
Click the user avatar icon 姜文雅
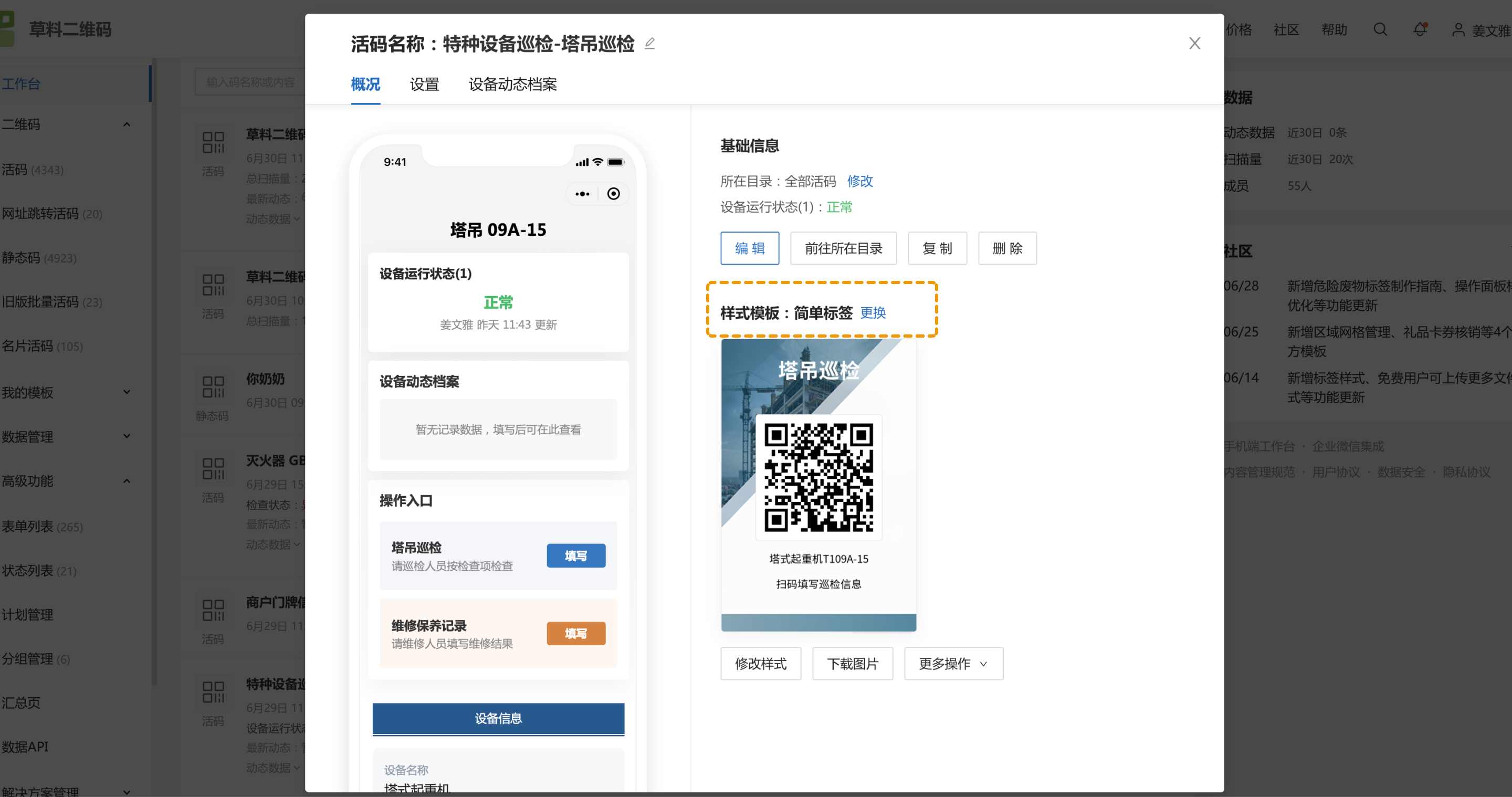(1458, 29)
